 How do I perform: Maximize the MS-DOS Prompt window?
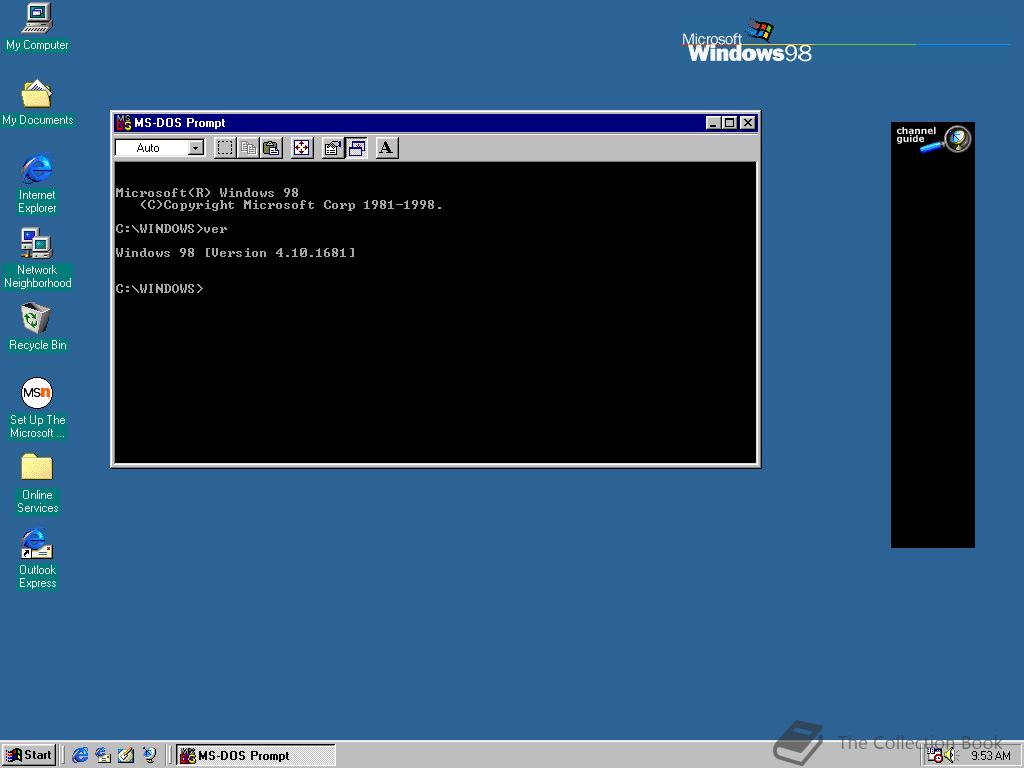pyautogui.click(x=729, y=123)
